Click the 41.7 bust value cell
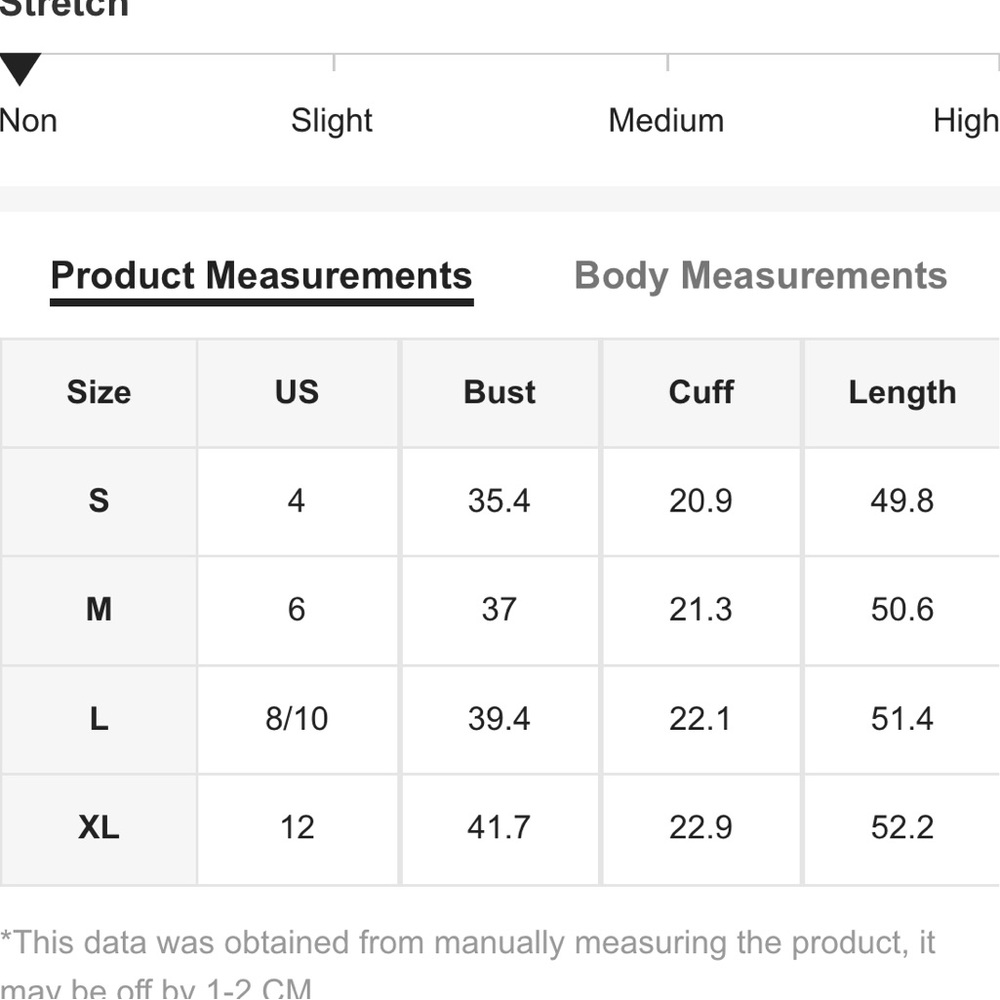The image size is (1000, 1000). tap(499, 827)
